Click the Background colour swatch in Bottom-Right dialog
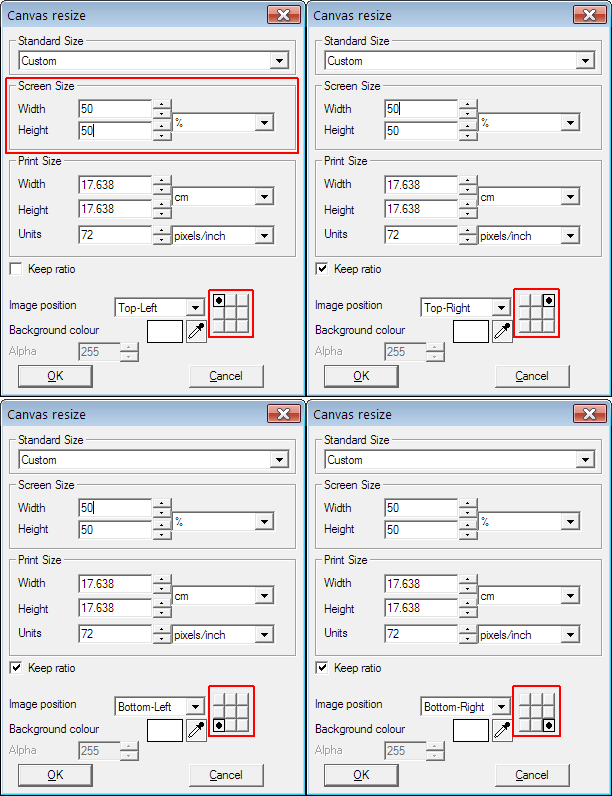612x796 pixels. (471, 731)
